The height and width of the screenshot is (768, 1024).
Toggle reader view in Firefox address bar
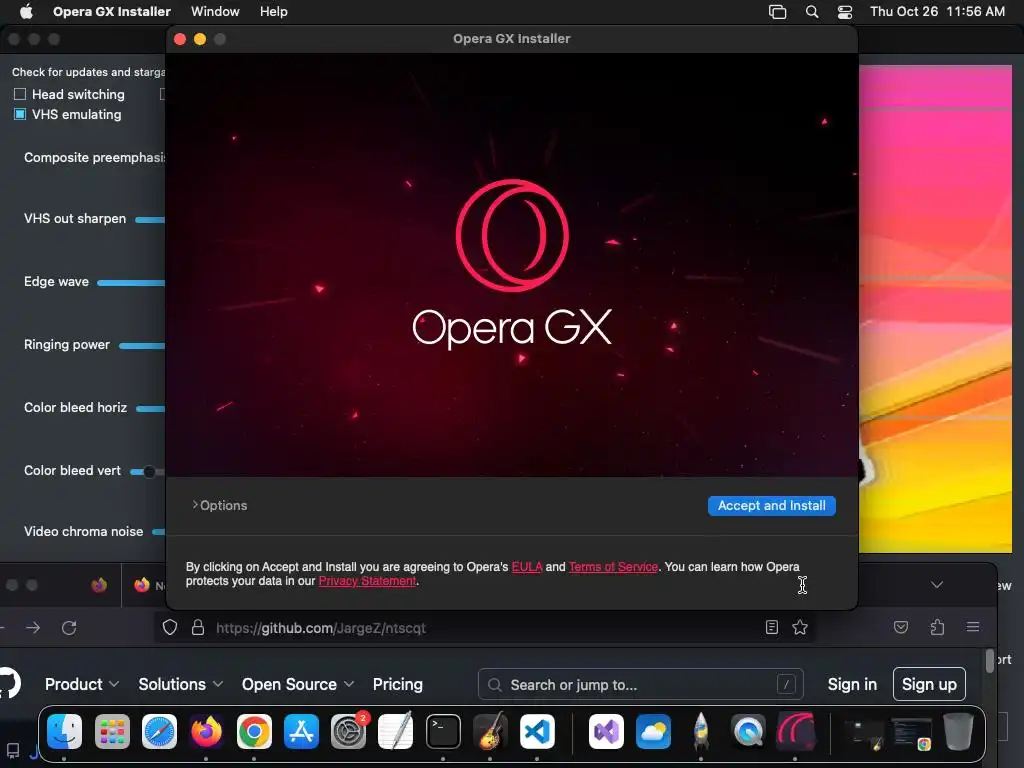pyautogui.click(x=772, y=628)
